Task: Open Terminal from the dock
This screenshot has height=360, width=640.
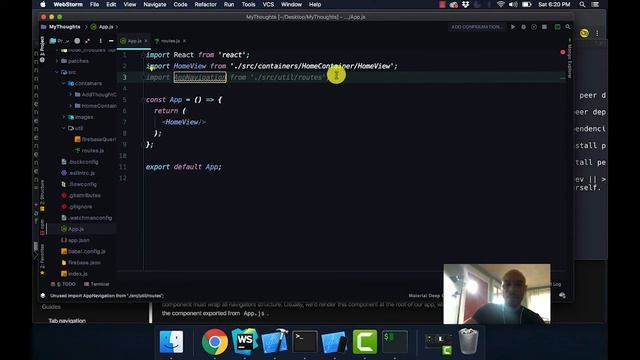Action: click(304, 342)
